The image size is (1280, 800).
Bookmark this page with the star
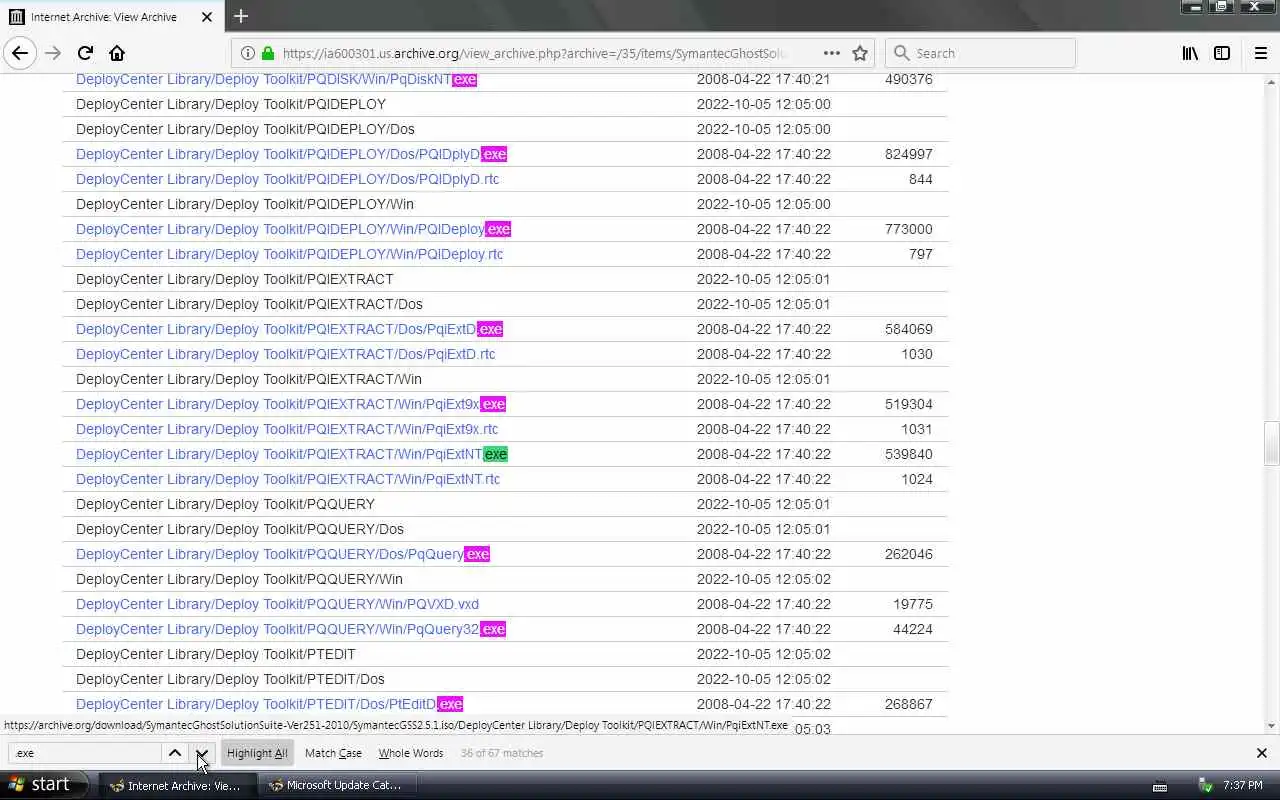pyautogui.click(x=860, y=53)
